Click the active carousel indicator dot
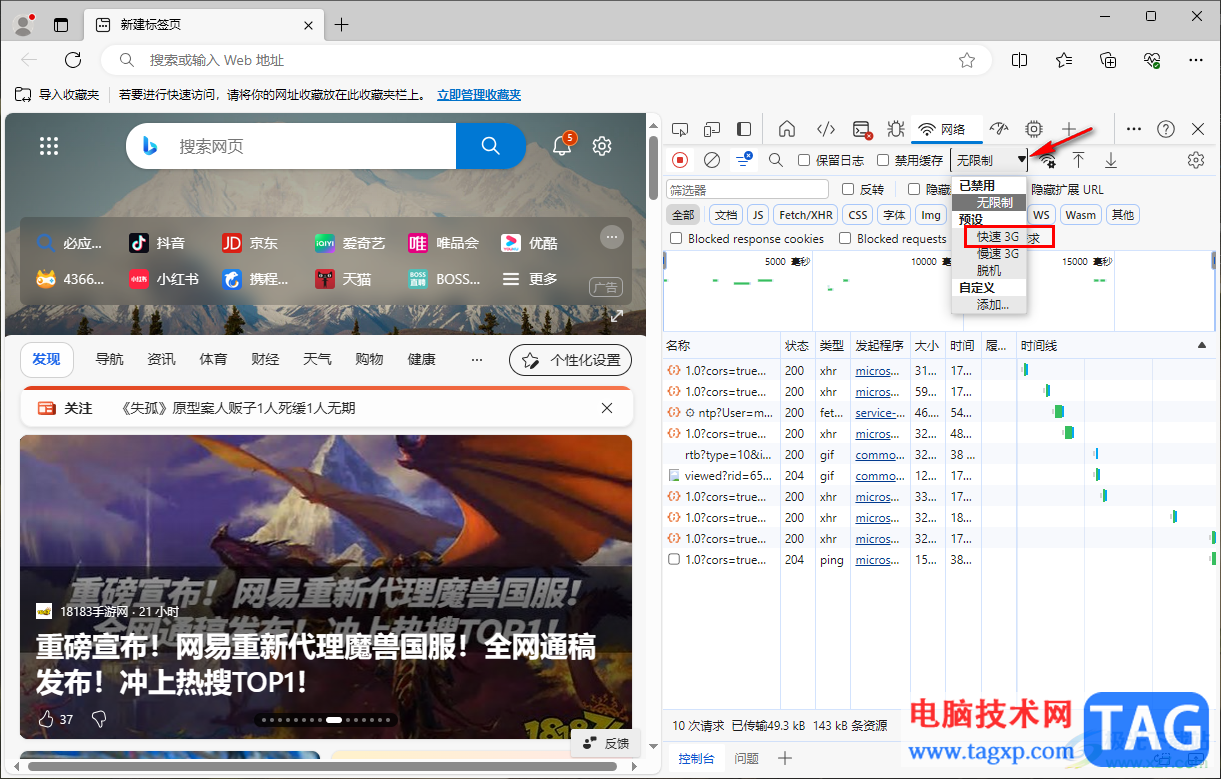1221x779 pixels. pos(334,719)
